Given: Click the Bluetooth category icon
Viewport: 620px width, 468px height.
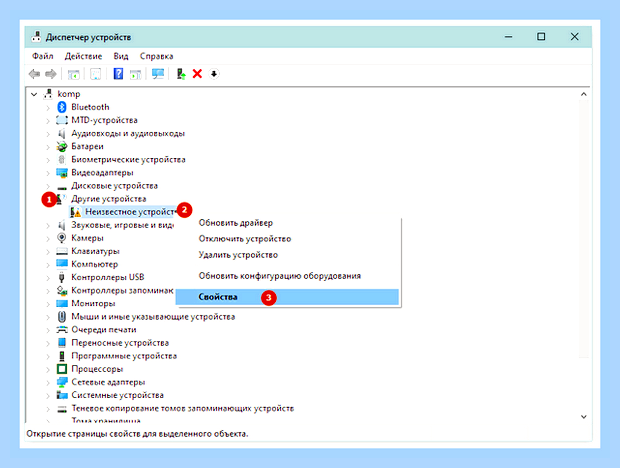Looking at the screenshot, I should pyautogui.click(x=62, y=107).
